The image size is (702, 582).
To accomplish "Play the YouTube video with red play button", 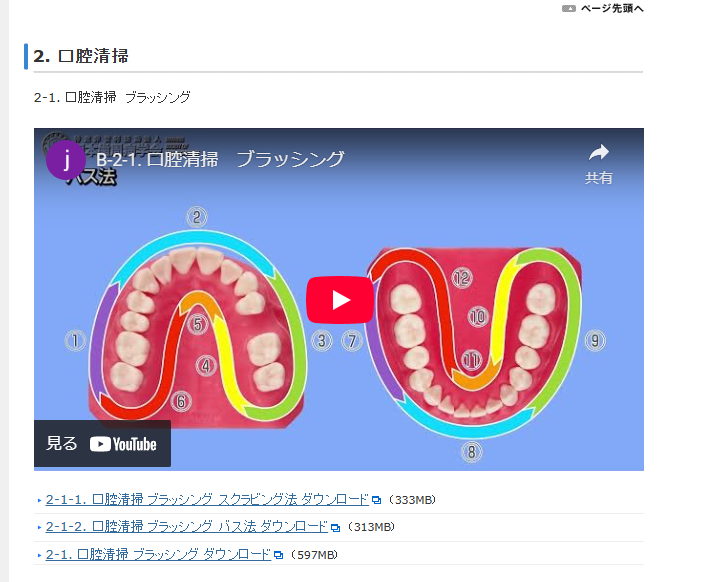I will [340, 300].
